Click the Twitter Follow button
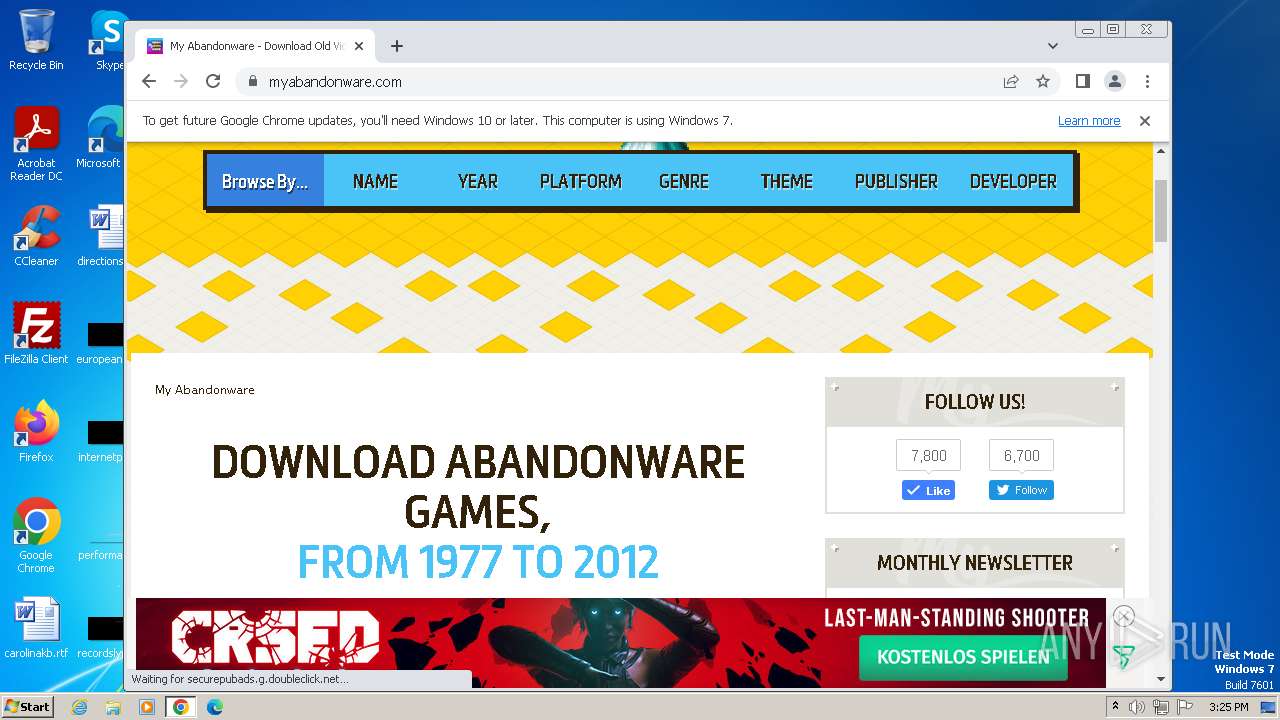This screenshot has height=720, width=1280. point(1021,490)
